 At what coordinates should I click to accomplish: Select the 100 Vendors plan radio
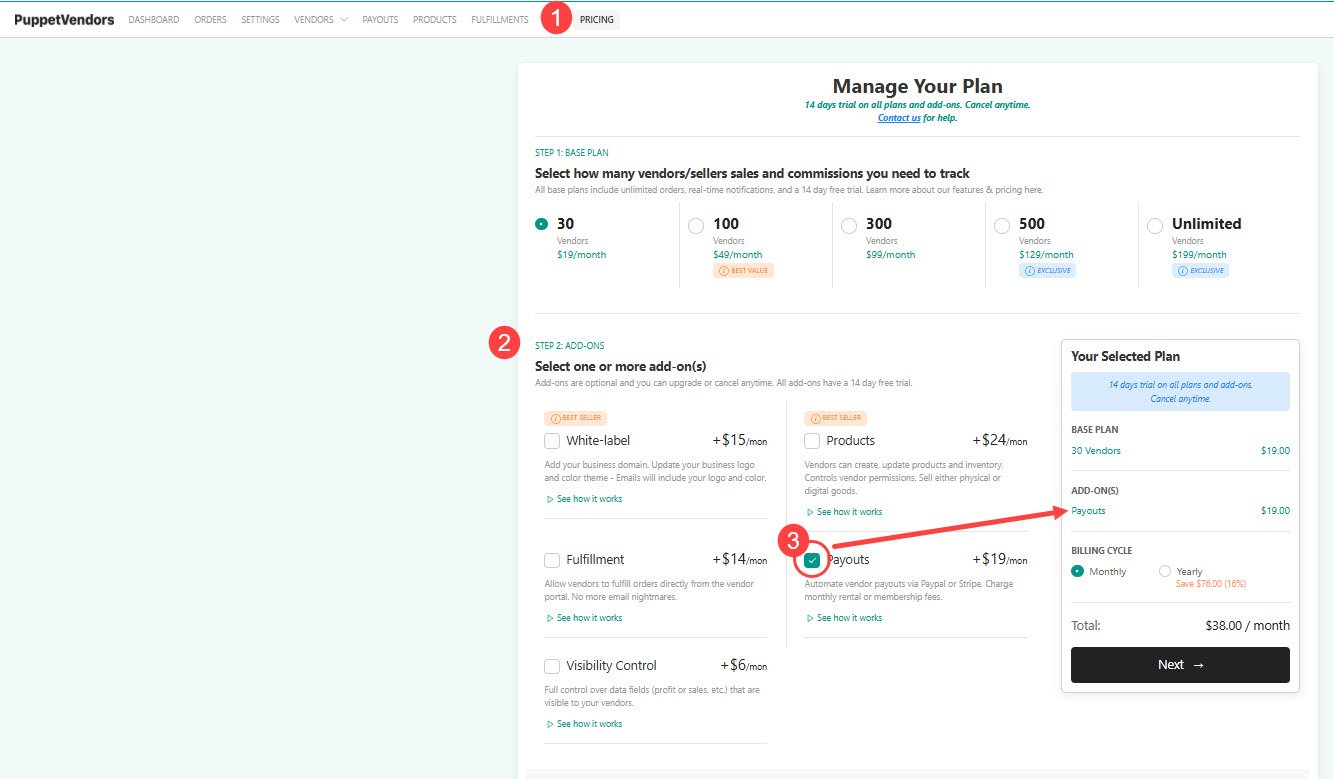point(696,227)
